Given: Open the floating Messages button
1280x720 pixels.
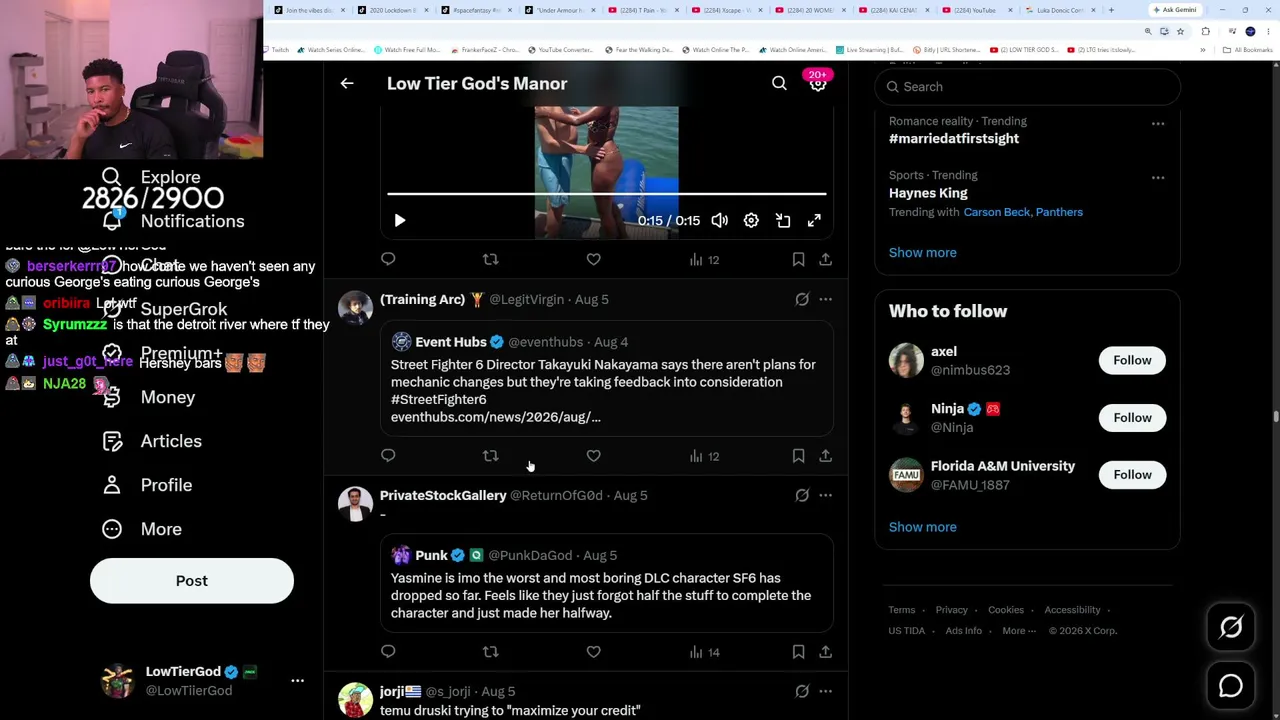Looking at the screenshot, I should pos(1231,686).
